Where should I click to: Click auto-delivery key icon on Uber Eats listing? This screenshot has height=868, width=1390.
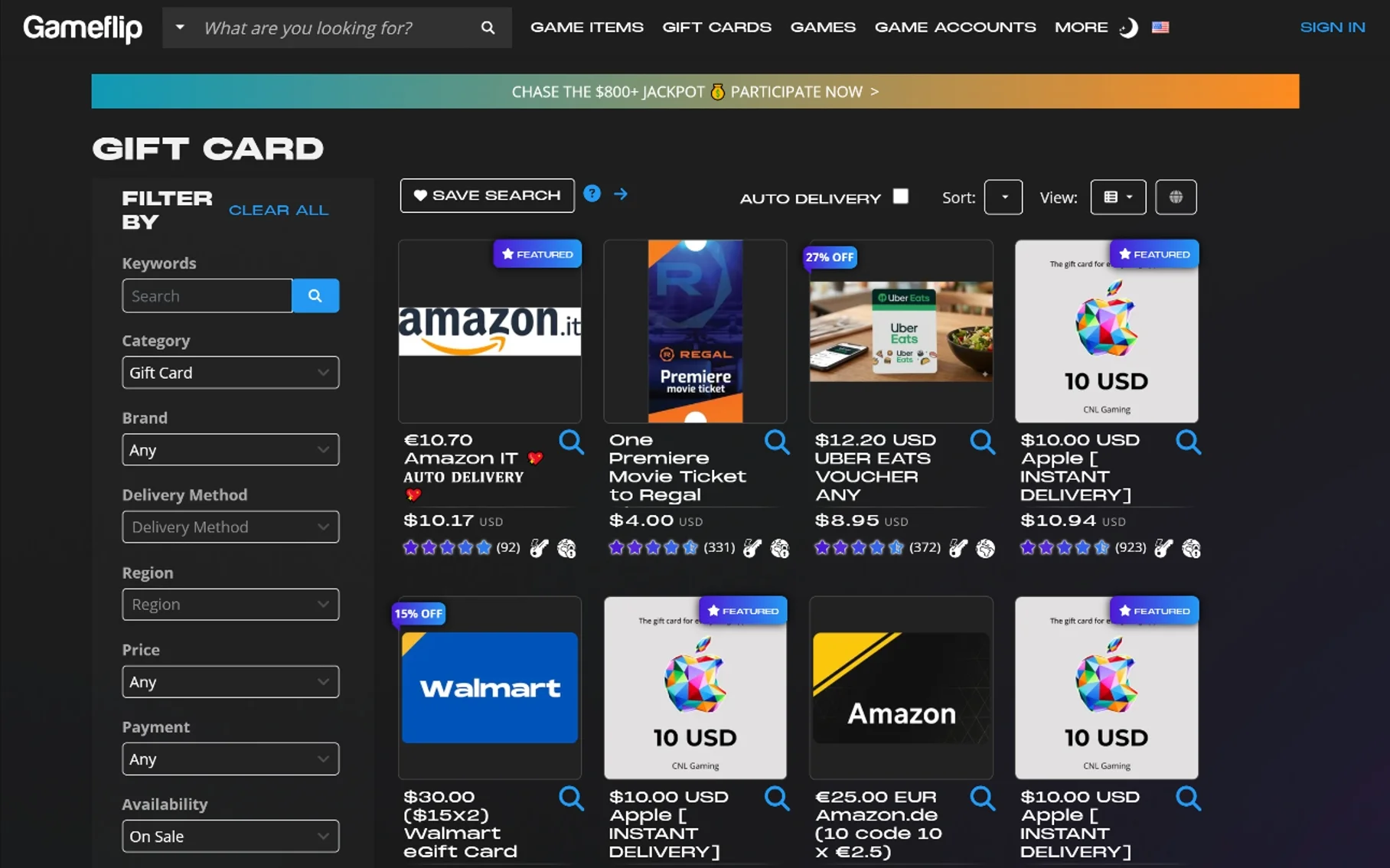coord(958,548)
